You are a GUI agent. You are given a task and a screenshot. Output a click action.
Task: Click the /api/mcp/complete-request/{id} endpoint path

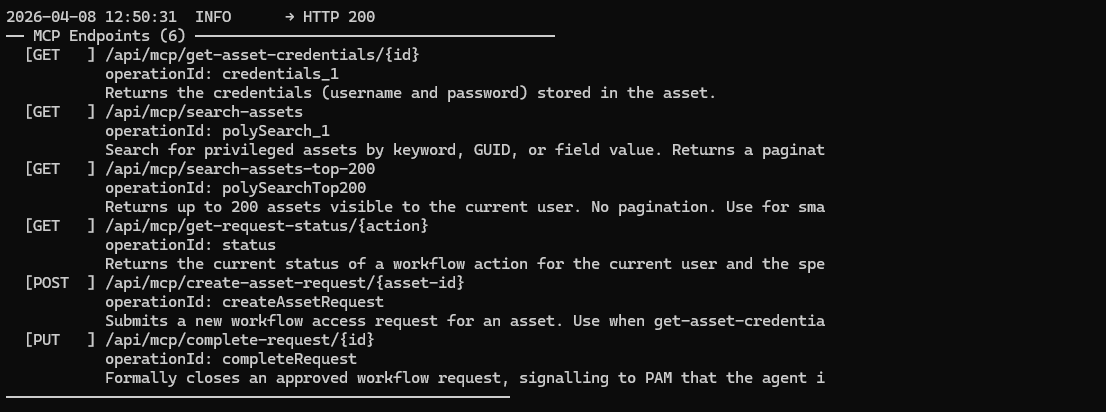[x=240, y=340]
